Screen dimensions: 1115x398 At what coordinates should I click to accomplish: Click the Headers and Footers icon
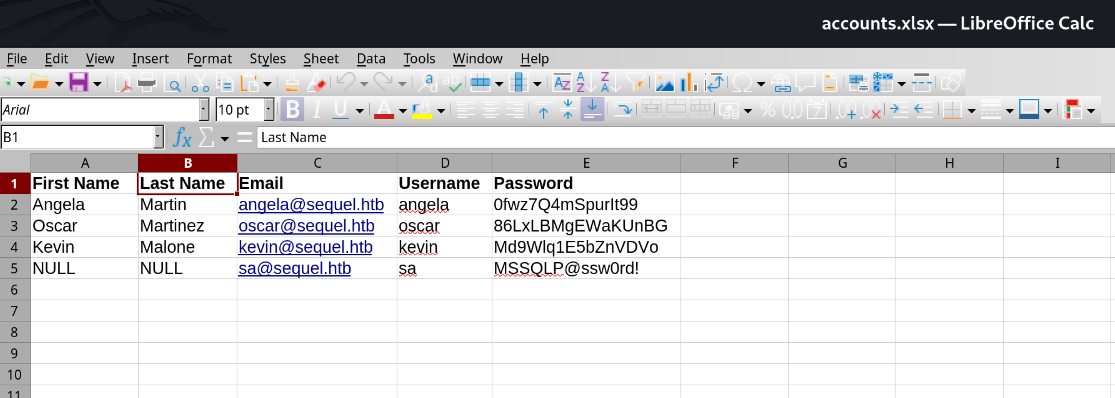click(830, 83)
